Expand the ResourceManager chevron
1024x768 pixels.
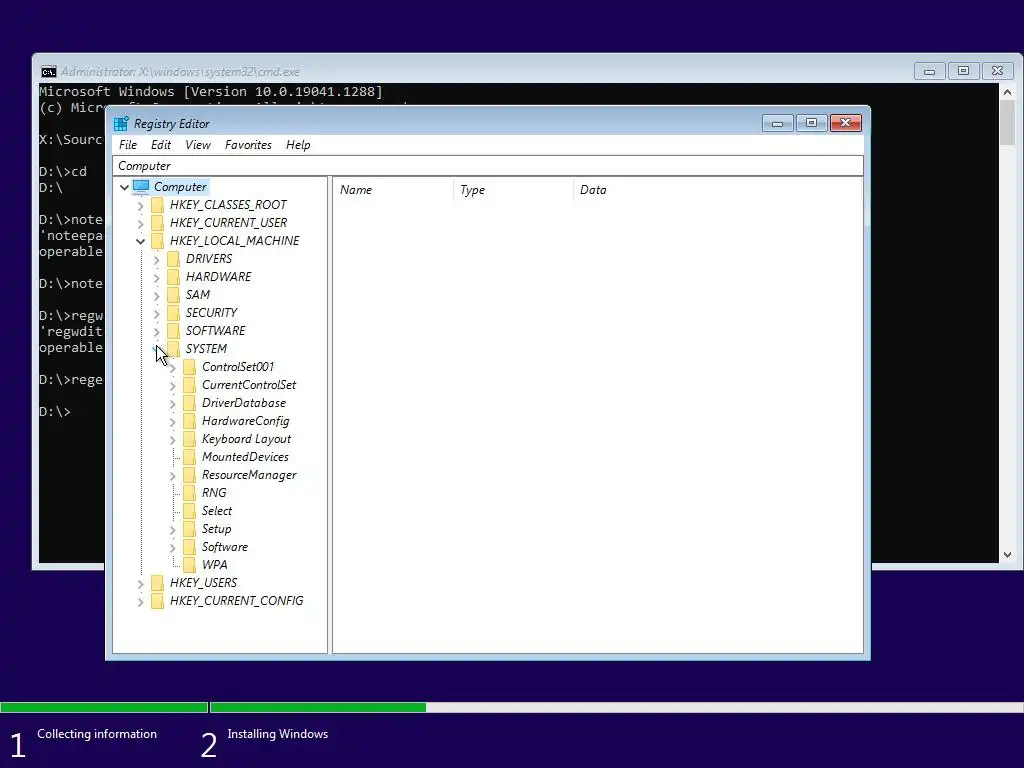point(172,476)
